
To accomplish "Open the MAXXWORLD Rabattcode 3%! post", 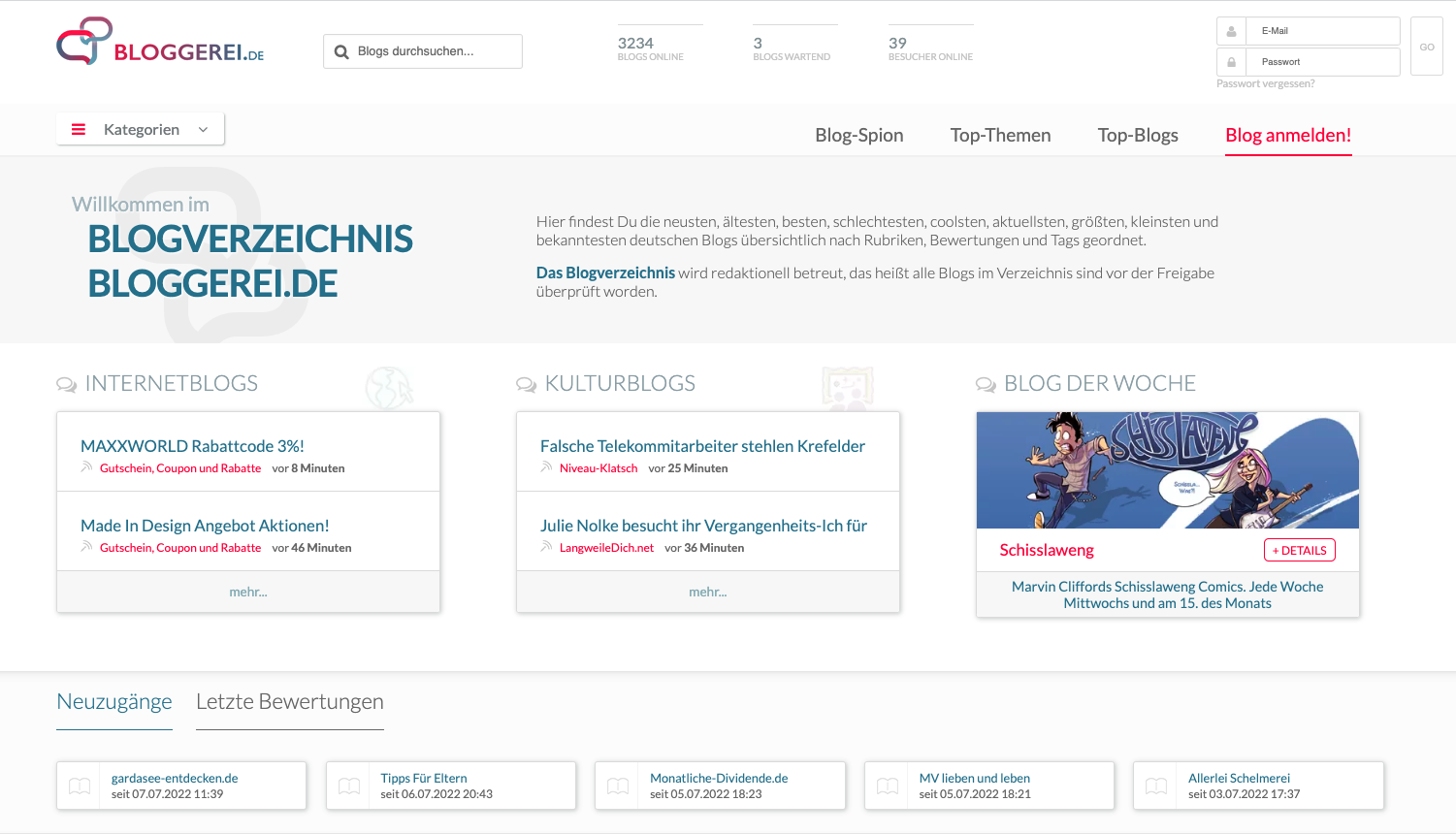I will click(192, 446).
